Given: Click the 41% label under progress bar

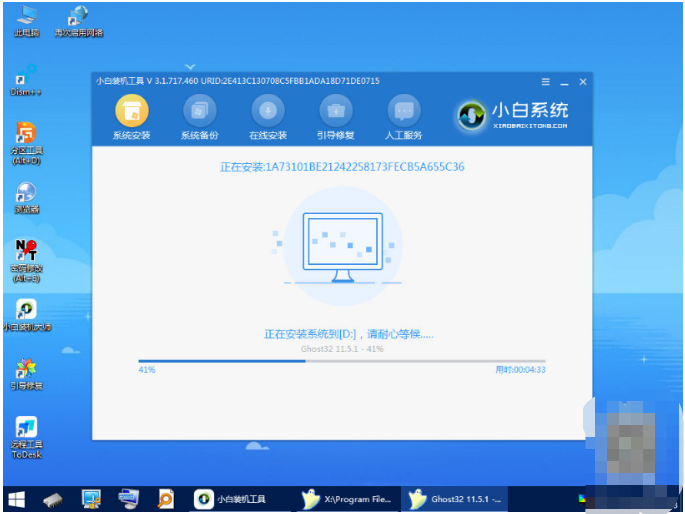Looking at the screenshot, I should 147,370.
